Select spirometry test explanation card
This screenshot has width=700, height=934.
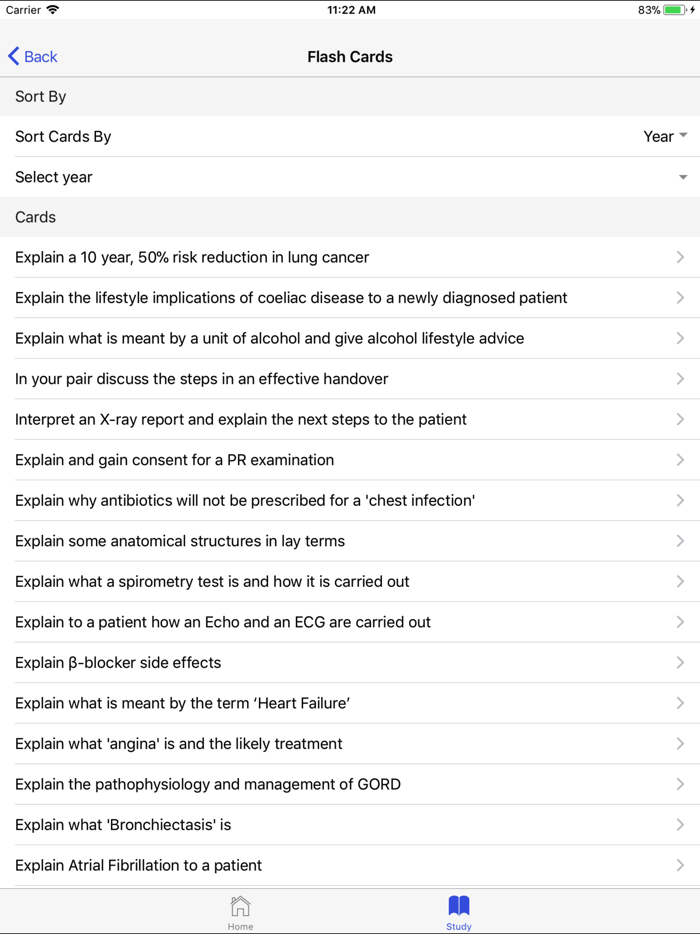coord(212,581)
